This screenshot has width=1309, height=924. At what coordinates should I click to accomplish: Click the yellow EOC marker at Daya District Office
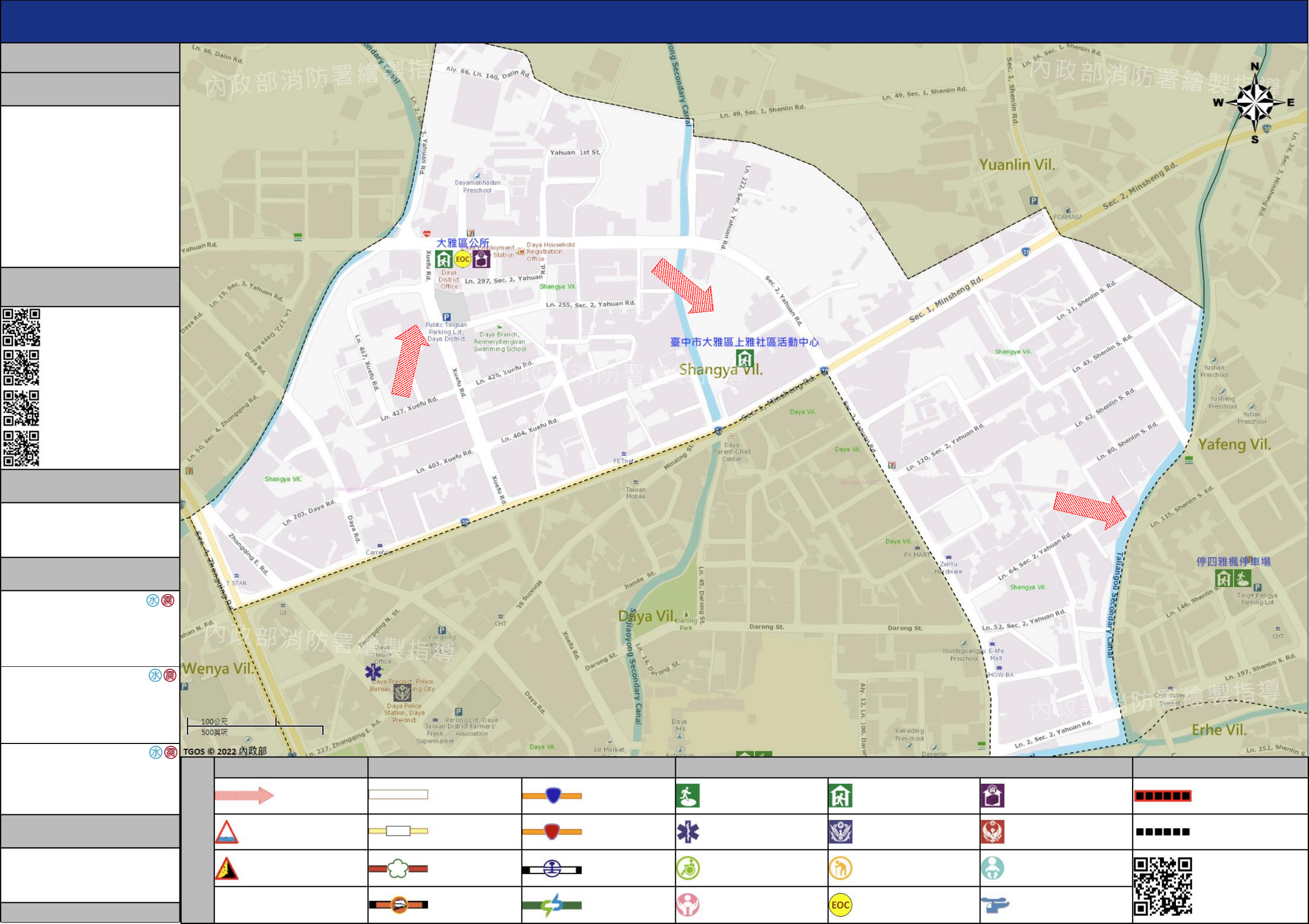(463, 259)
